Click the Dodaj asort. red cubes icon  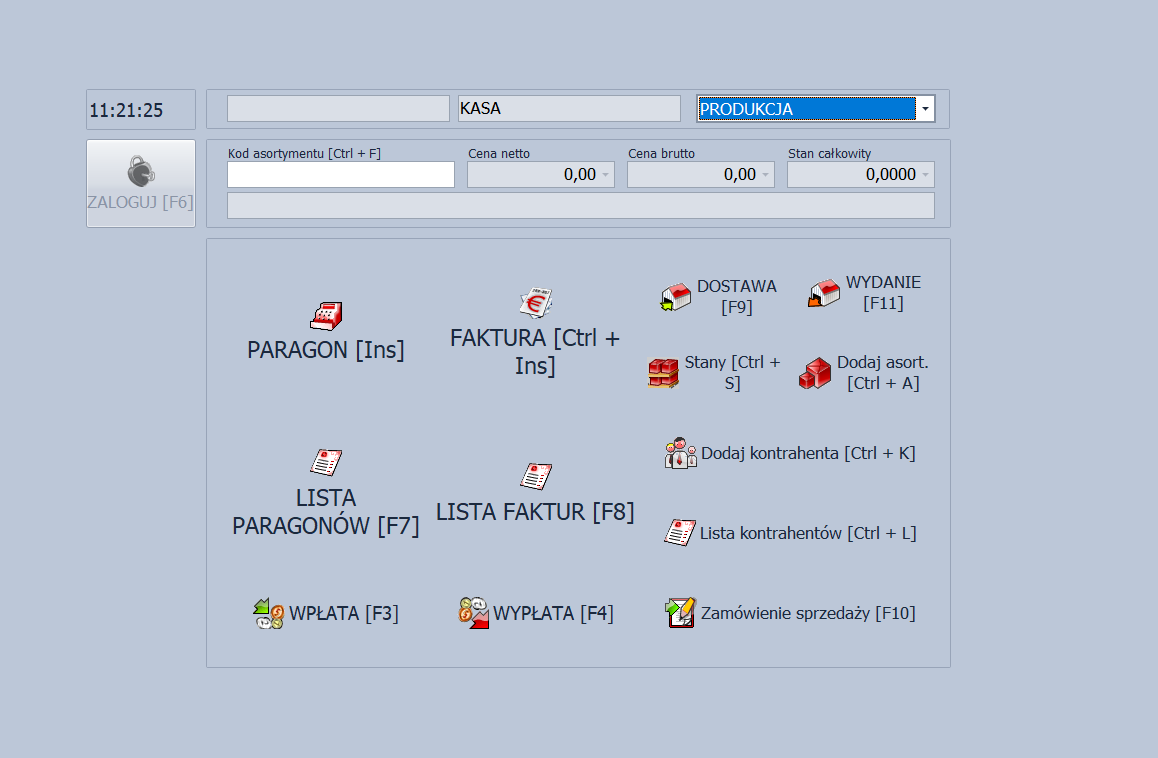[x=815, y=373]
